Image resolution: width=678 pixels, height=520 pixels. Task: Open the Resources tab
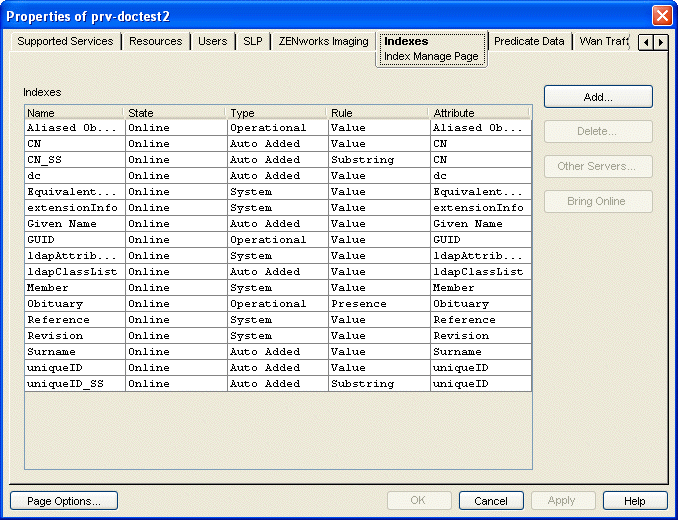click(156, 42)
